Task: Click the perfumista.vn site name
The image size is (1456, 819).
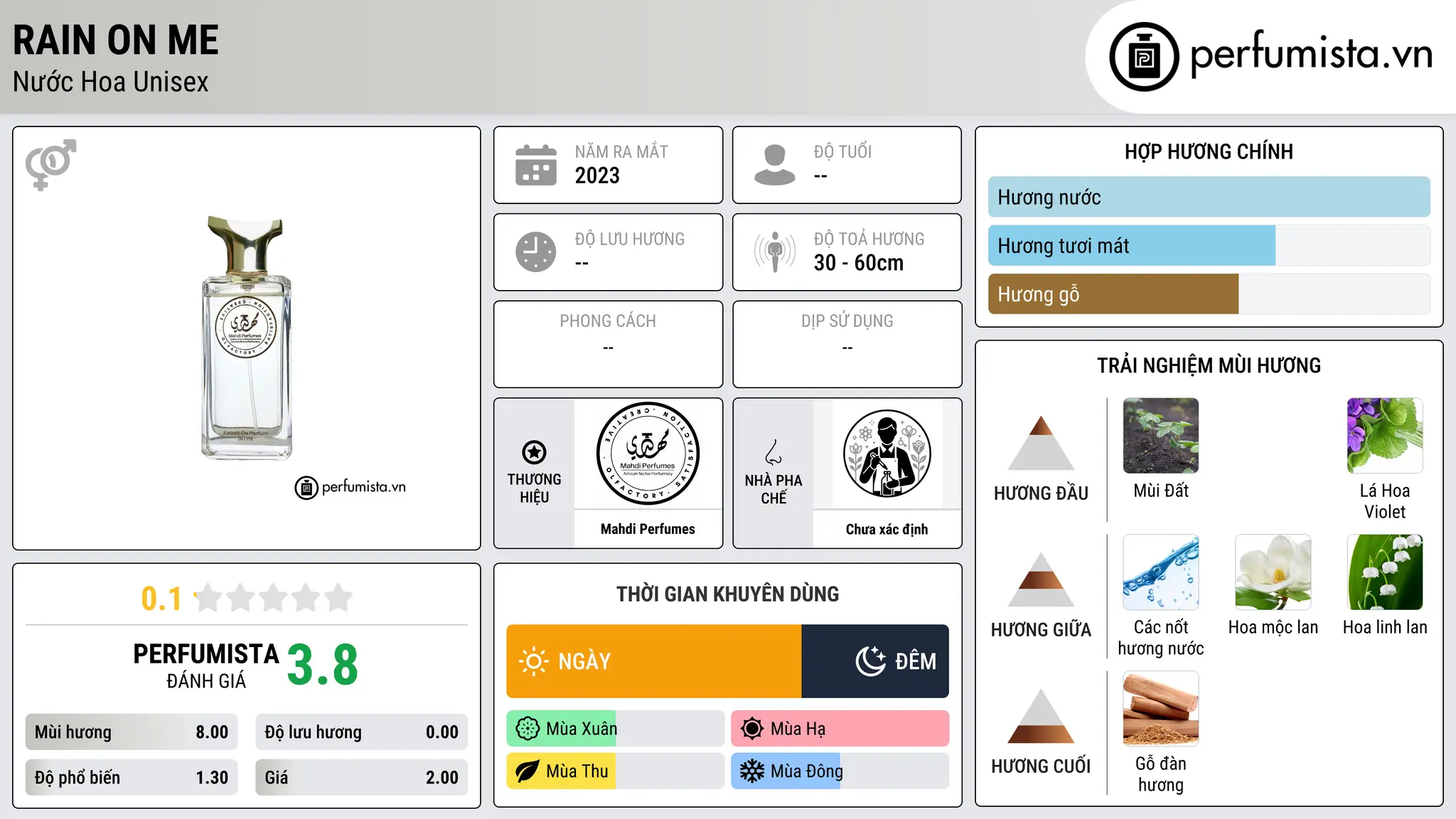Action: (1312, 54)
